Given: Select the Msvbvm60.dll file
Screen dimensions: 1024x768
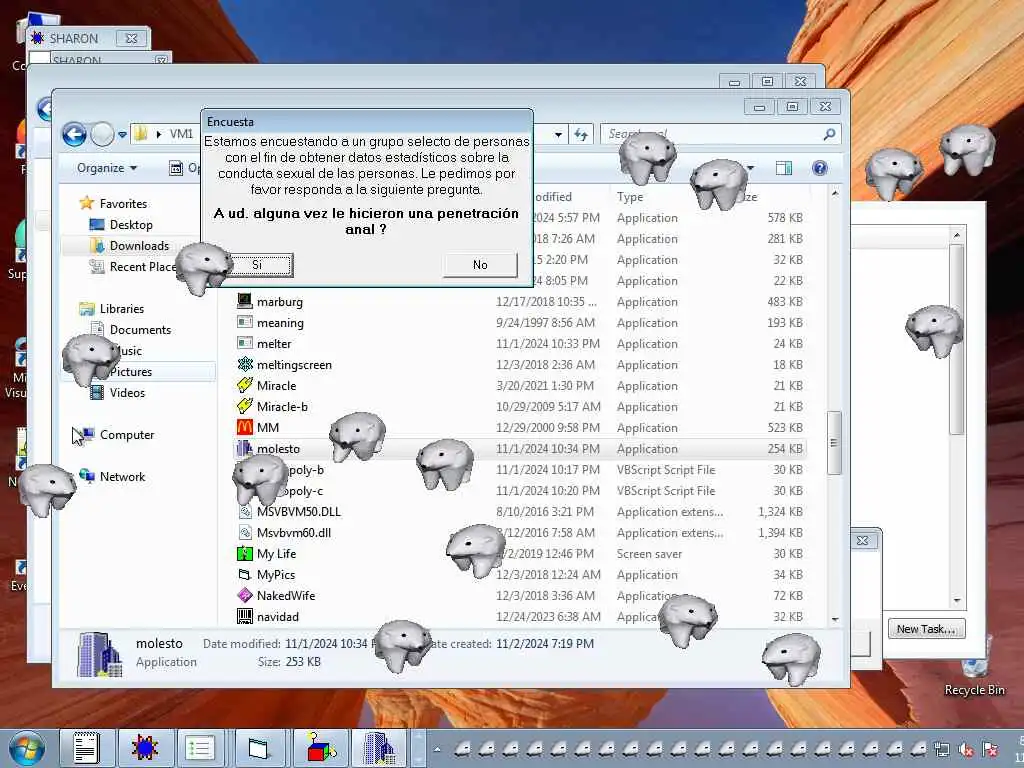Looking at the screenshot, I should pos(293,533).
